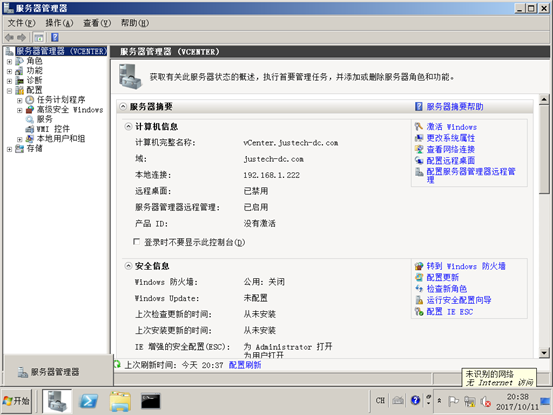Click the 服务 magnifier icon in tree
This screenshot has width=553, height=415.
click(30, 120)
